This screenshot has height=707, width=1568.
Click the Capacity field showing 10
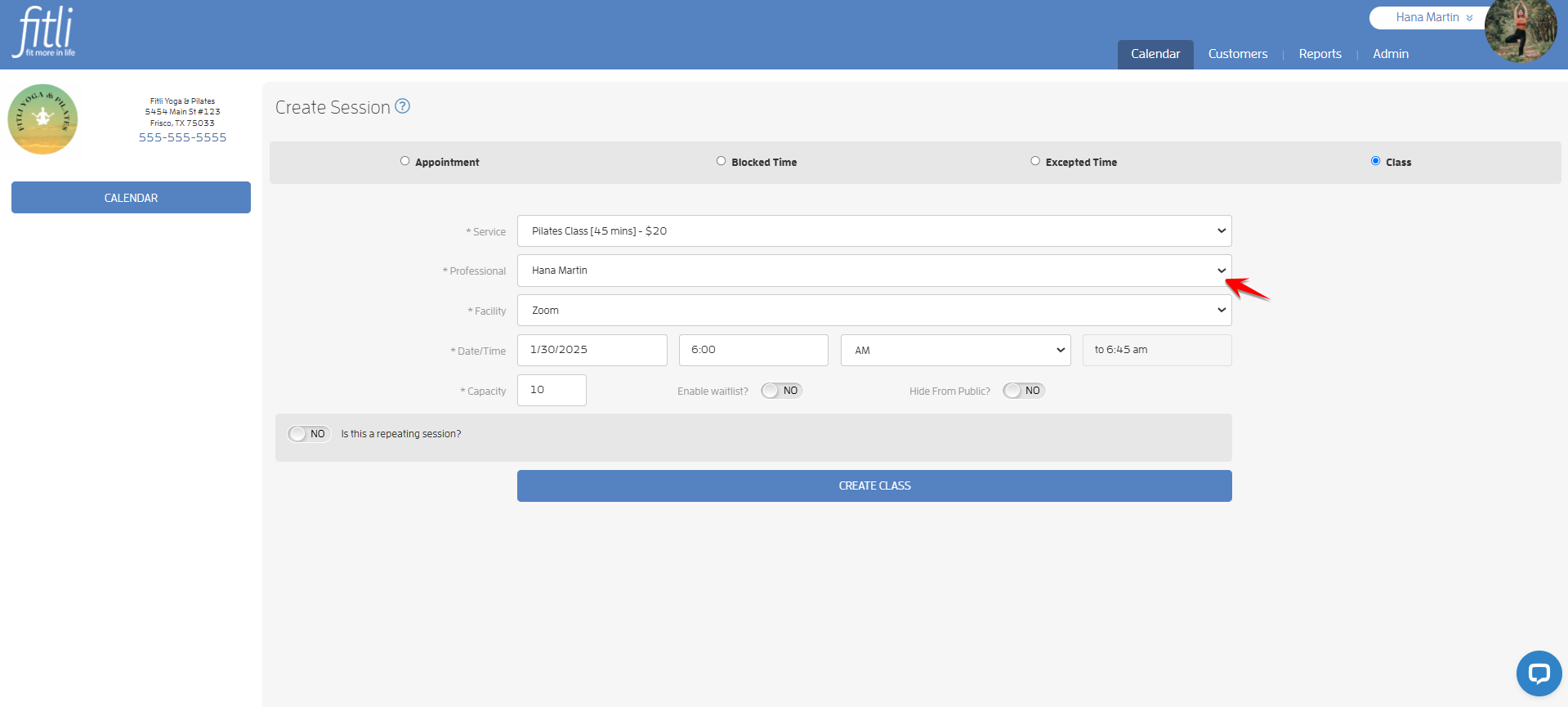[x=552, y=390]
